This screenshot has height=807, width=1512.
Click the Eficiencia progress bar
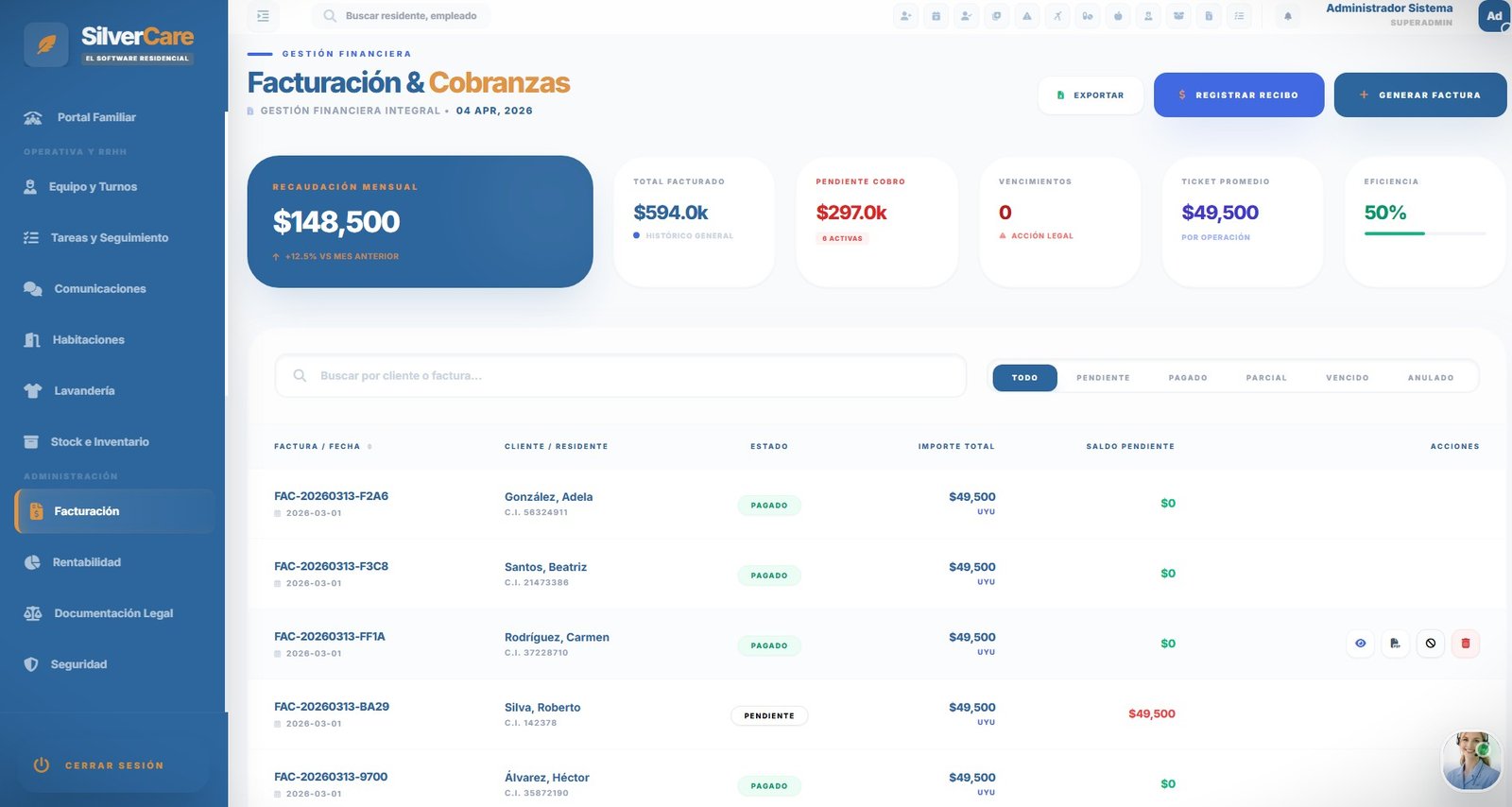(x=1424, y=233)
